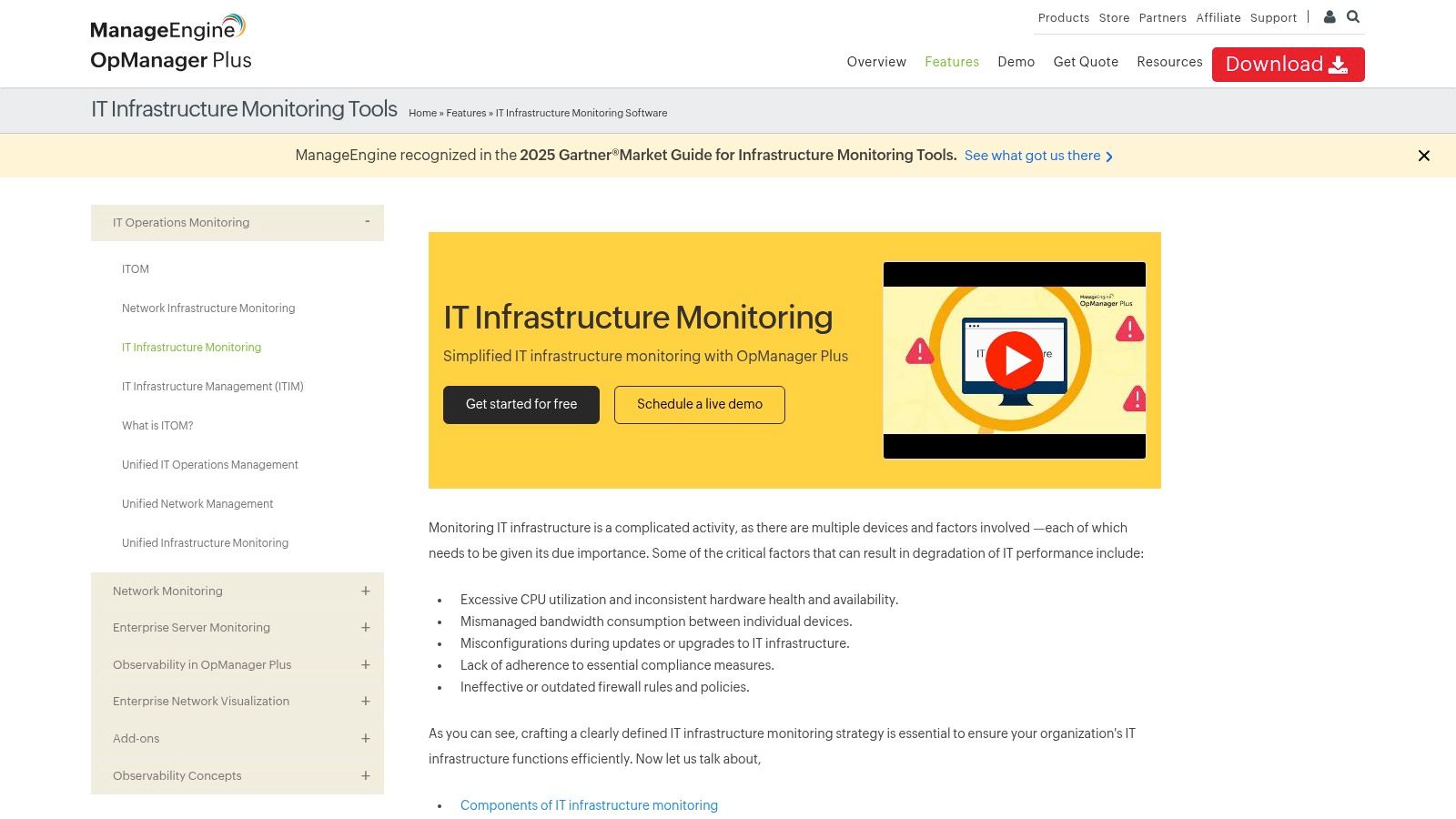
Task: Expand the Add-ons section
Action: tap(238, 738)
